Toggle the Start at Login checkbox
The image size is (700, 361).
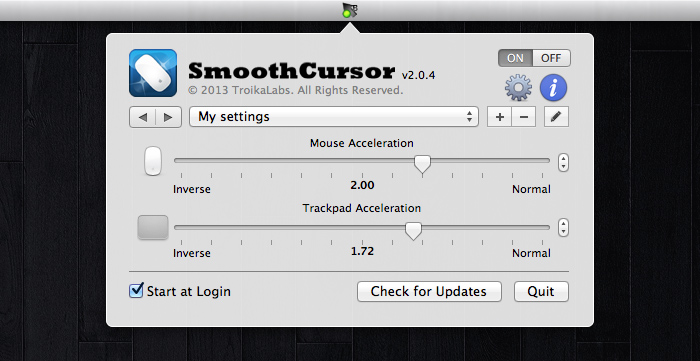[x=136, y=290]
